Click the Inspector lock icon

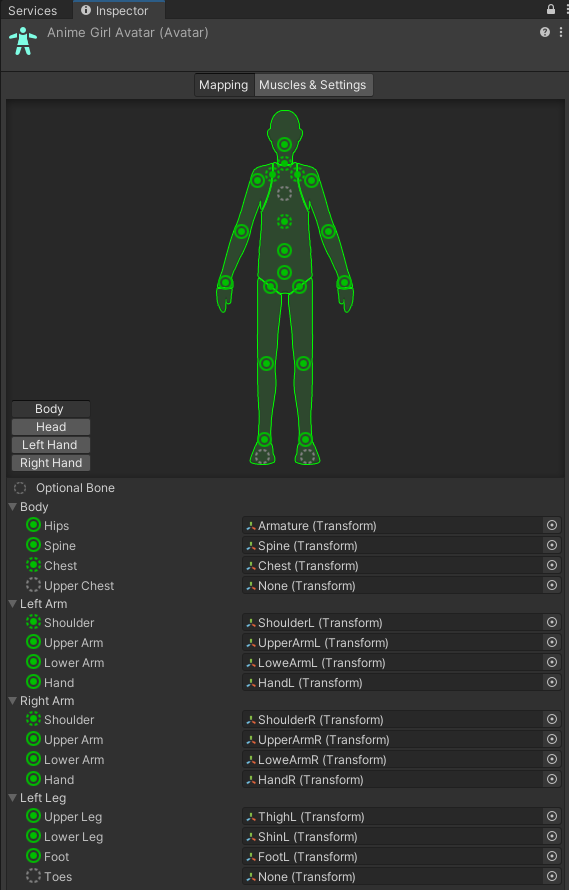(551, 10)
